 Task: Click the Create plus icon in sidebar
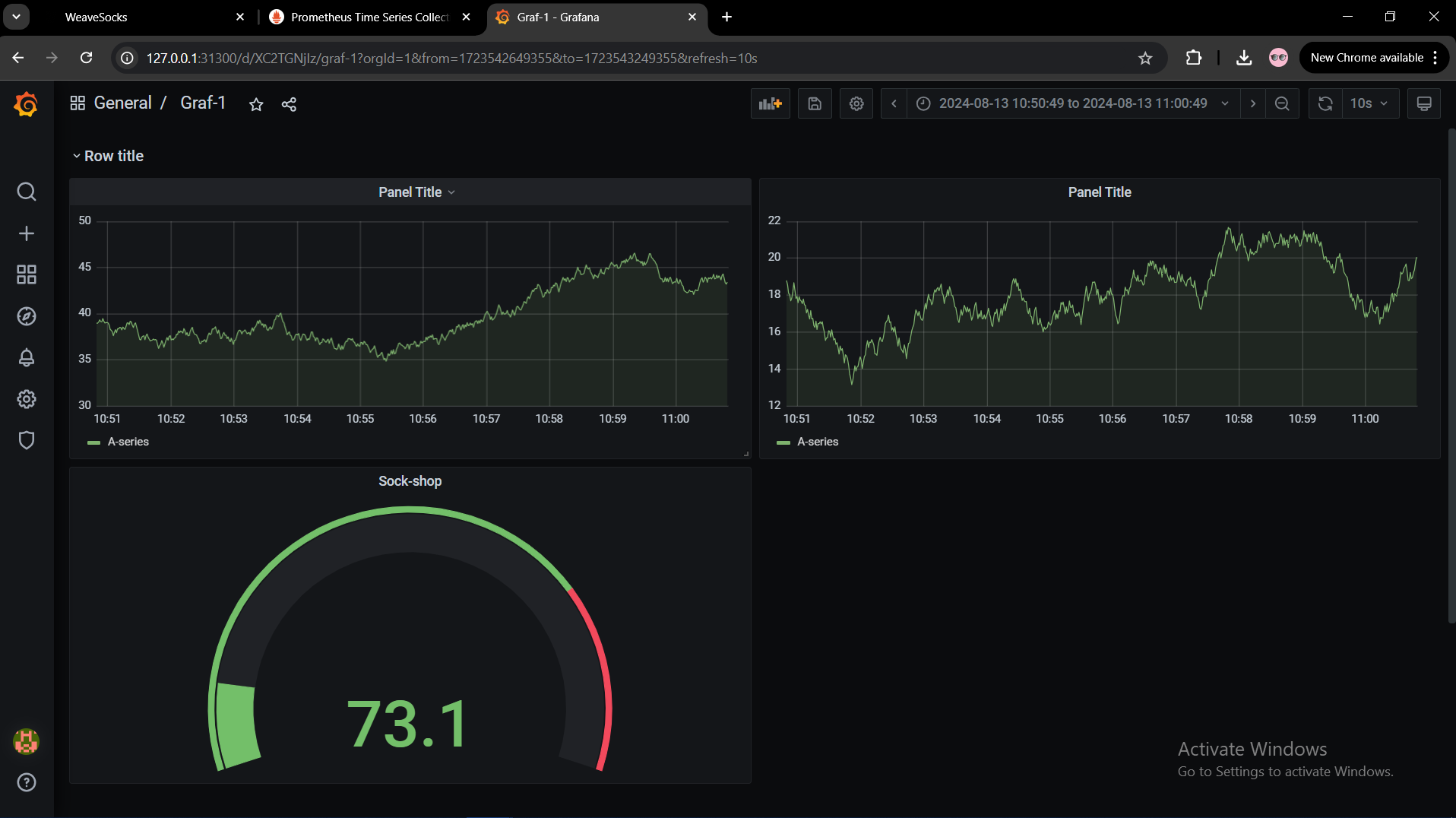tap(27, 233)
